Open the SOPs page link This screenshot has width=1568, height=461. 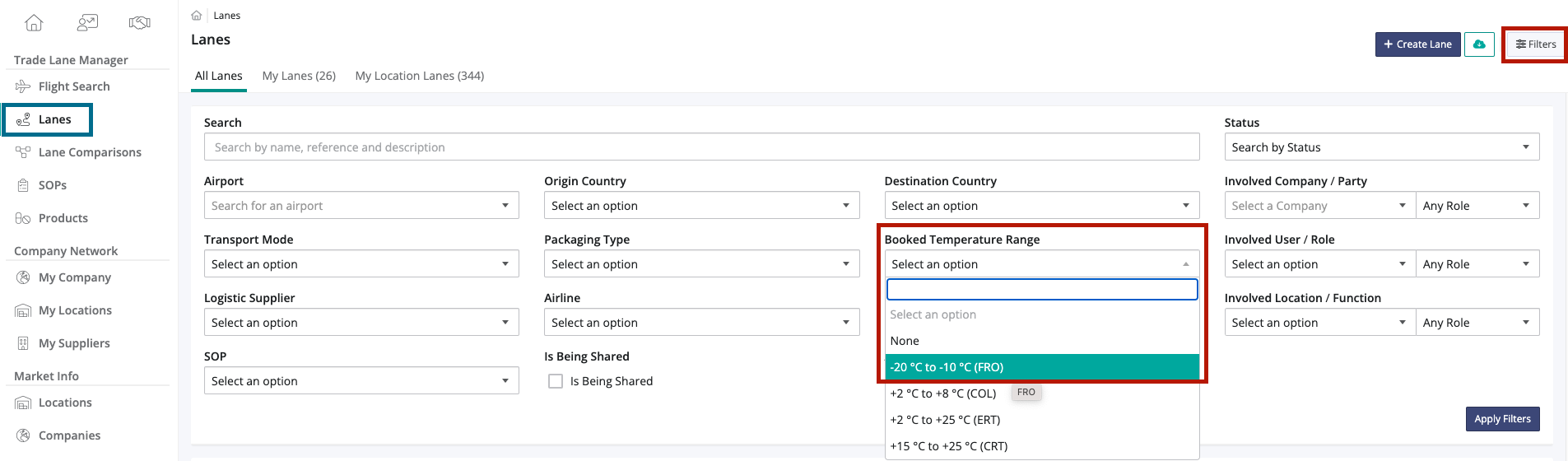point(53,185)
